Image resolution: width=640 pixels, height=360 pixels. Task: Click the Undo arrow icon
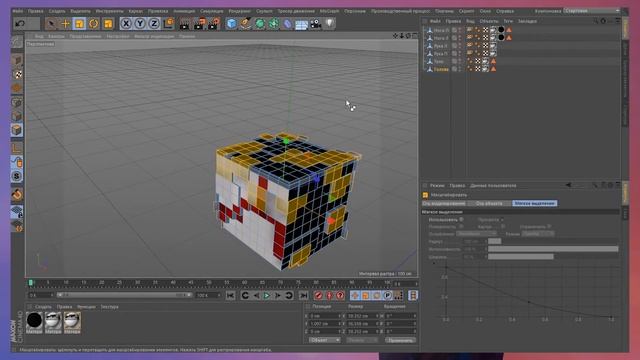coord(20,24)
